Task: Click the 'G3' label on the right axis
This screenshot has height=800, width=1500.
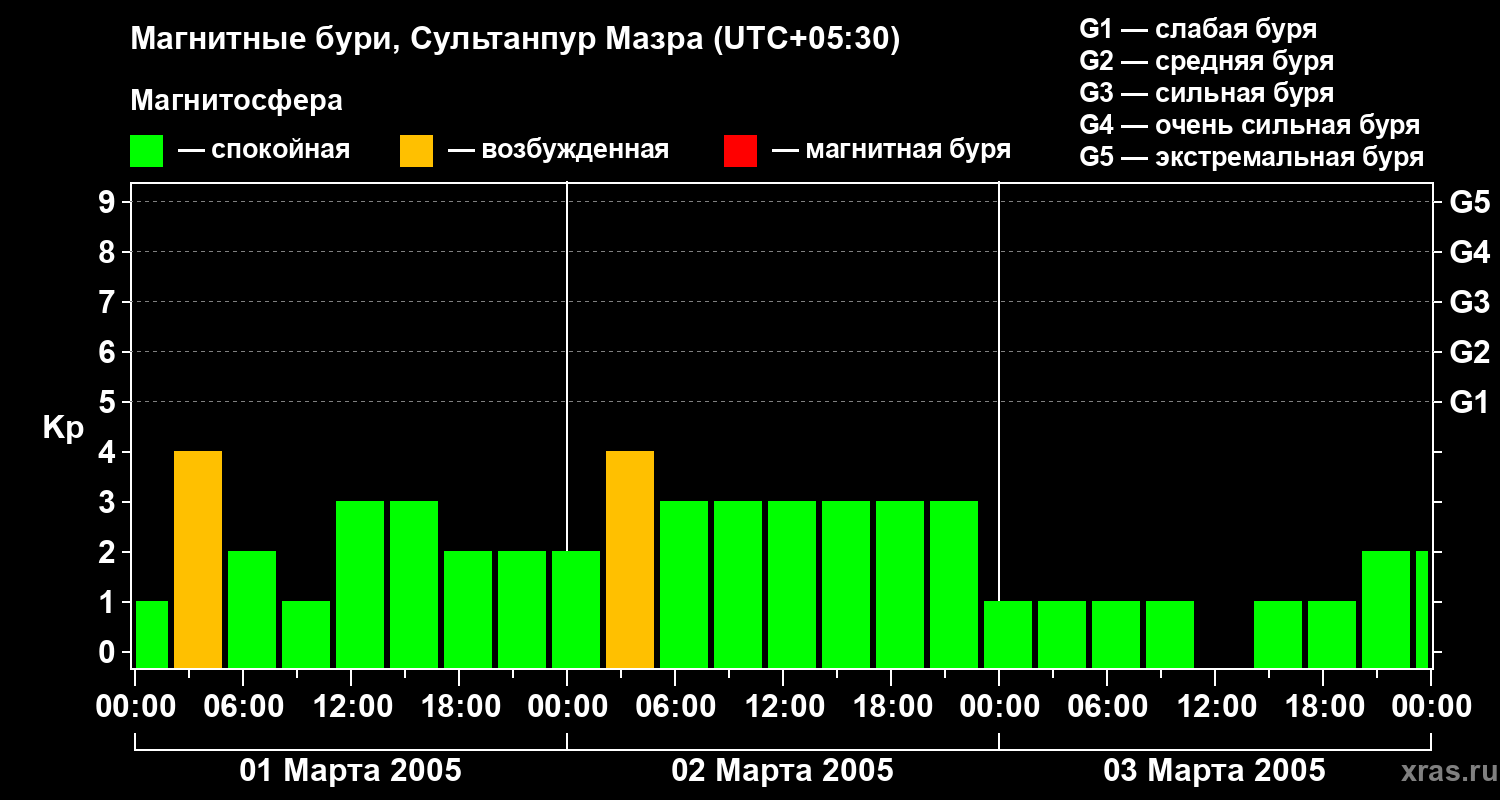Action: pyautogui.click(x=1470, y=302)
